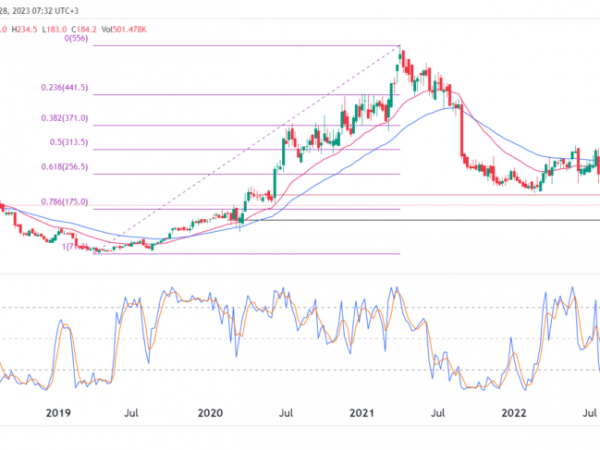Click the 0(556) Fibonacci level label
The width and height of the screenshot is (600, 450).
tap(76, 38)
